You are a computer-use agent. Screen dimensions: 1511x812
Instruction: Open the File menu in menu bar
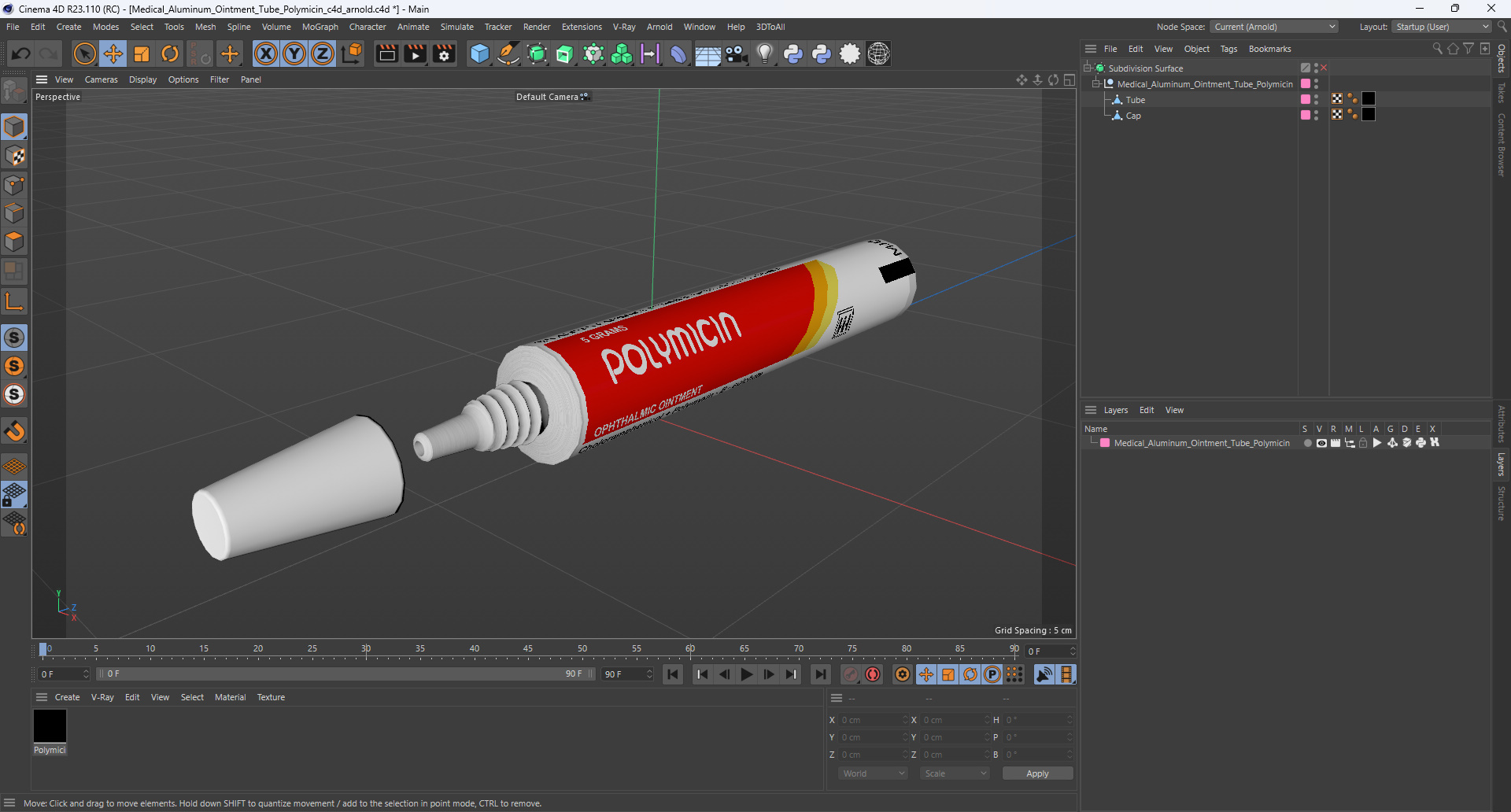click(x=13, y=27)
